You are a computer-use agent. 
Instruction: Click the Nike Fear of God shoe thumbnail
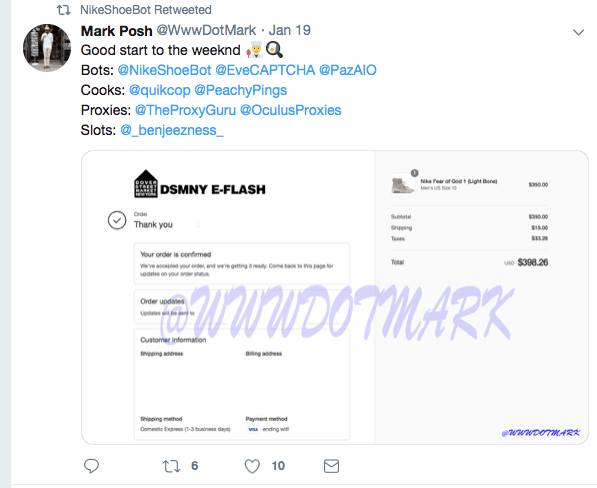click(x=403, y=185)
